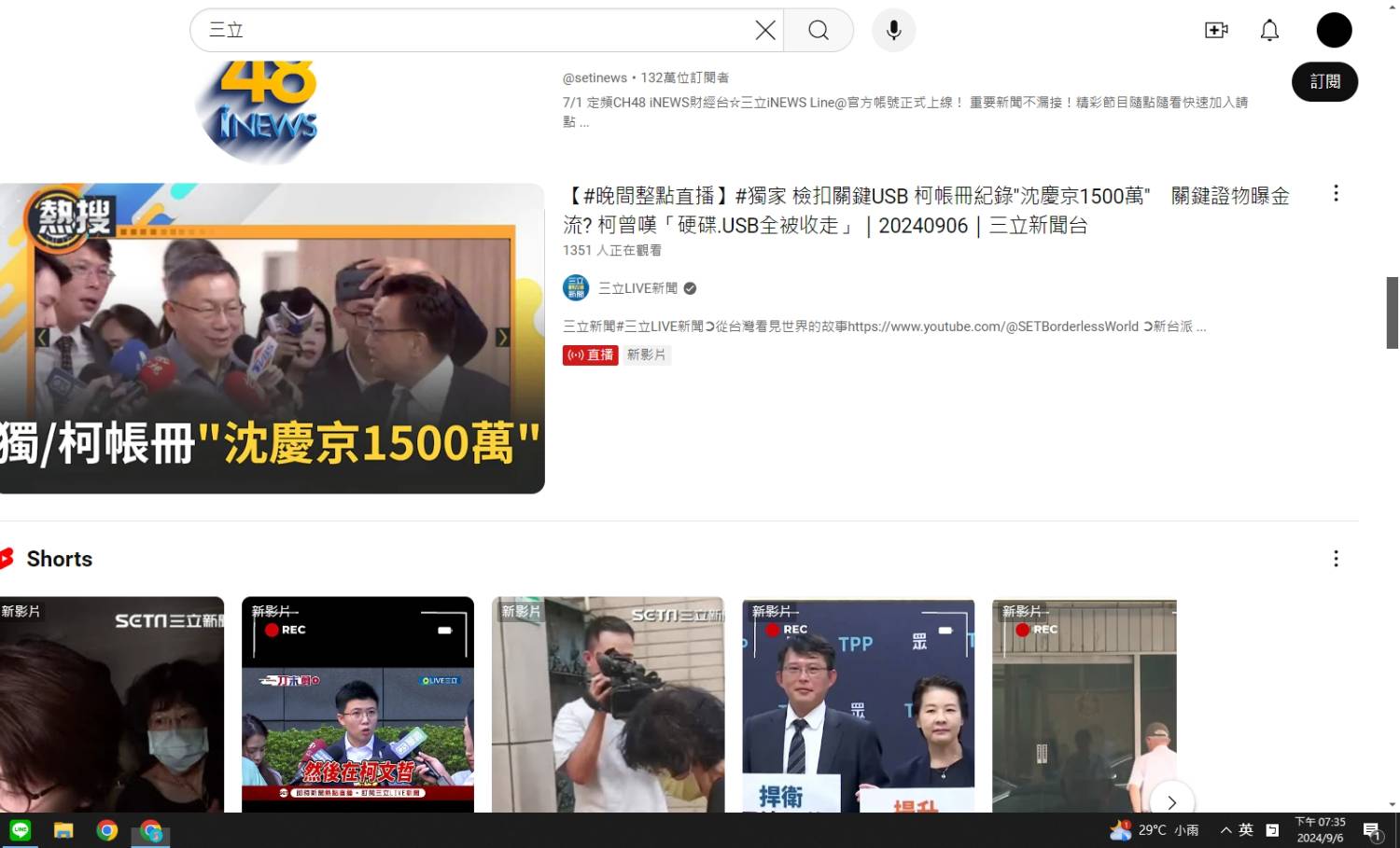The width and height of the screenshot is (1400, 848).
Task: Open the Create video camera icon
Action: click(x=1216, y=31)
